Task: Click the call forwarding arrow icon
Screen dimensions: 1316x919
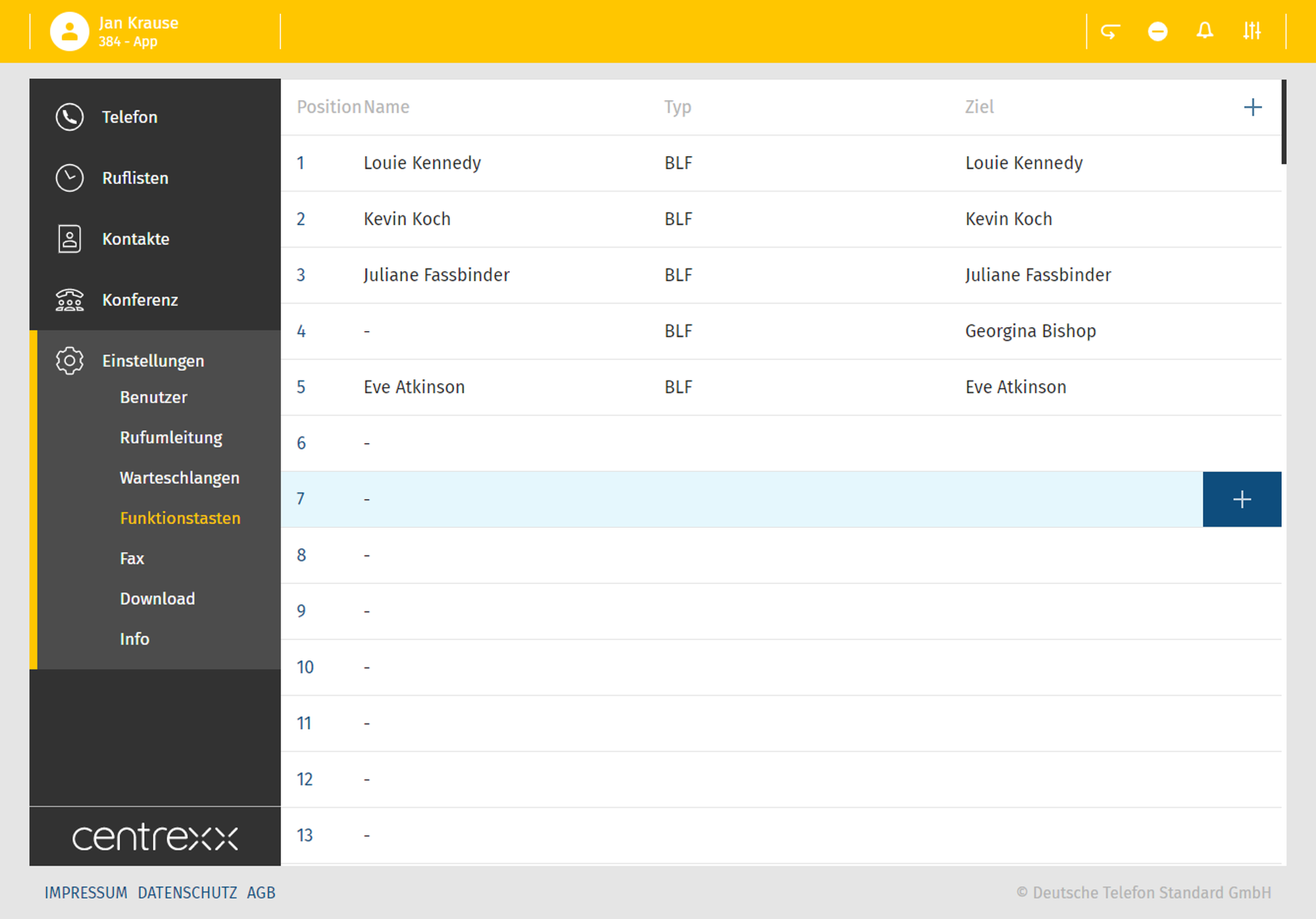Action: click(1110, 31)
